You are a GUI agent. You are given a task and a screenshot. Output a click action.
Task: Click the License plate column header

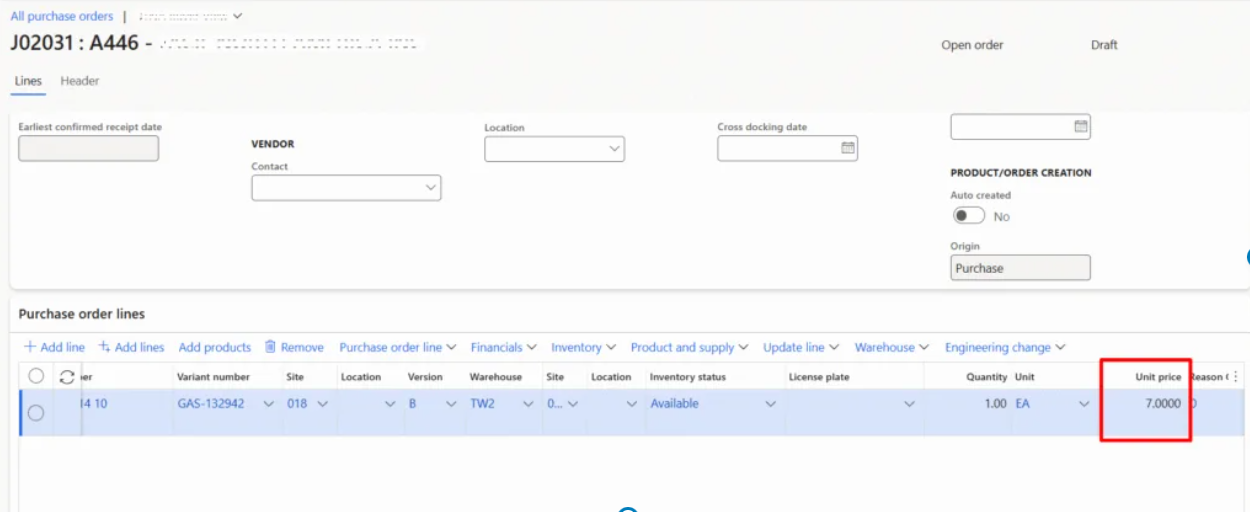point(818,377)
